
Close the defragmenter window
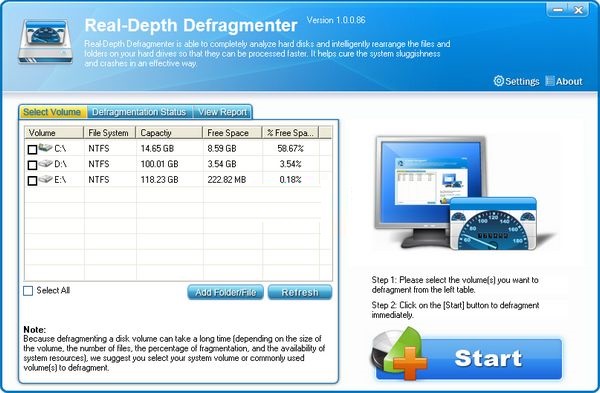(579, 10)
